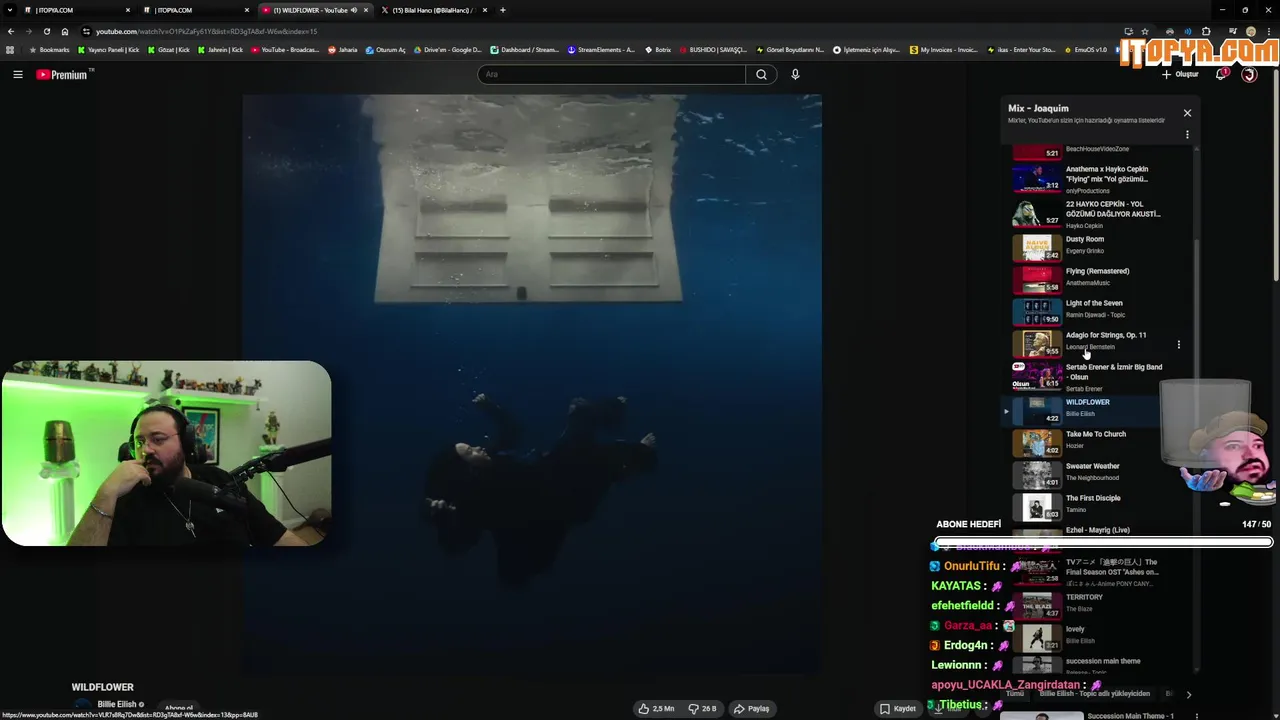The width and height of the screenshot is (1280, 720).
Task: Click the Take Me To Church thumbnail
Action: (1037, 442)
